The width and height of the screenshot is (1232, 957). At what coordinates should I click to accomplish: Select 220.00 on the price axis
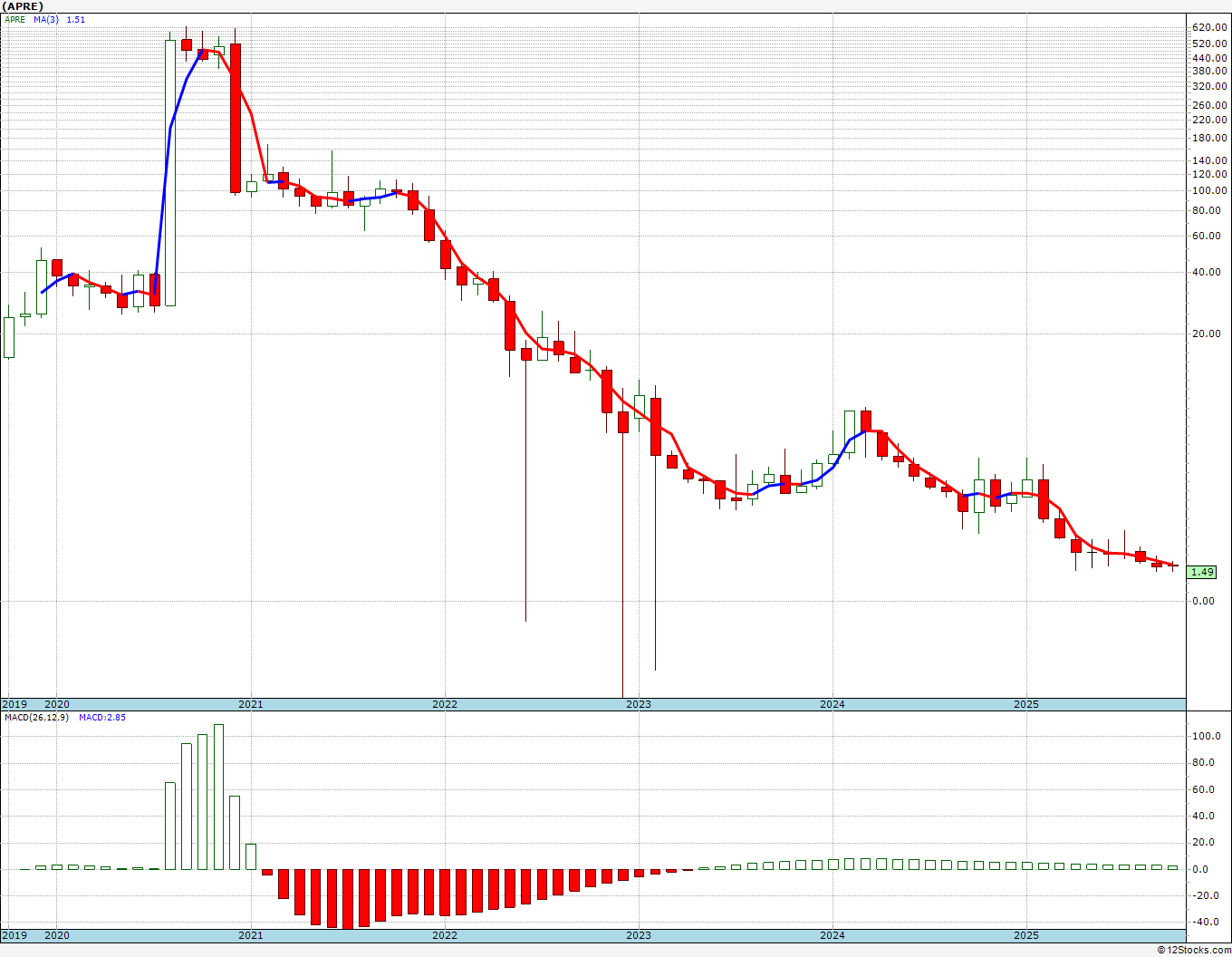[1209, 120]
